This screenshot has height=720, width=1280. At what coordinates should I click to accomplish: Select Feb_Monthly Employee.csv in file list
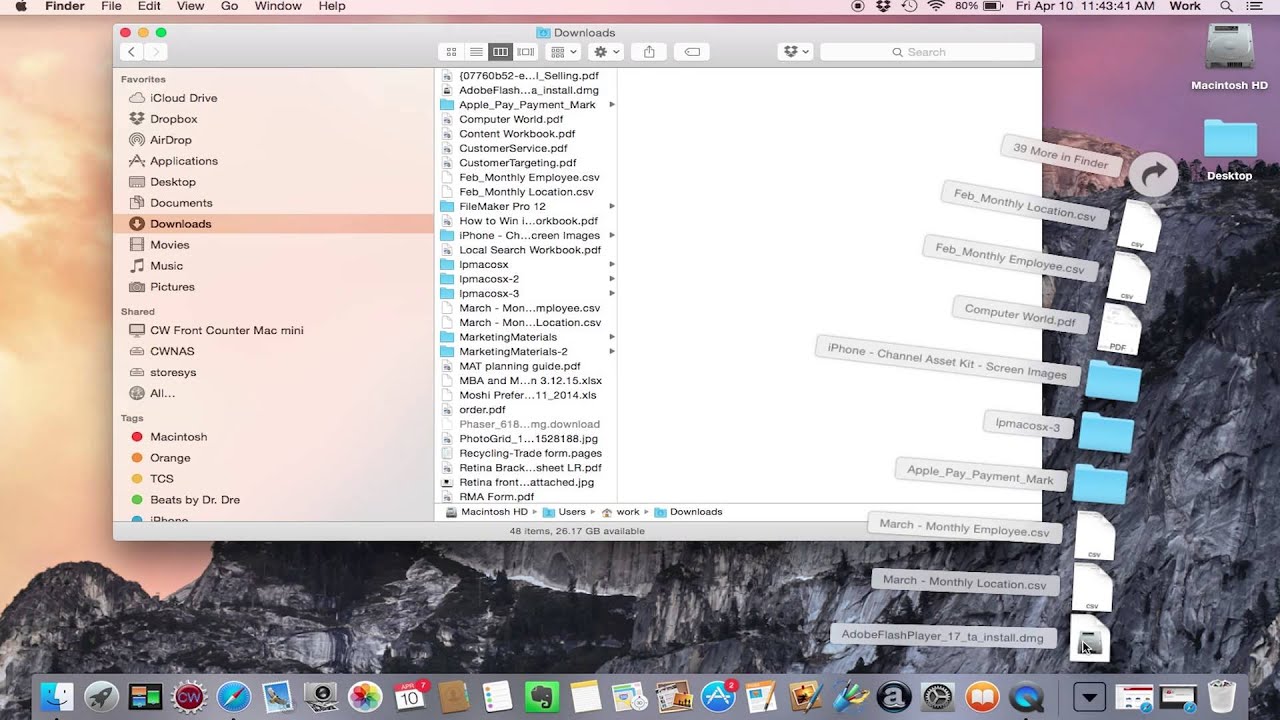tap(527, 177)
